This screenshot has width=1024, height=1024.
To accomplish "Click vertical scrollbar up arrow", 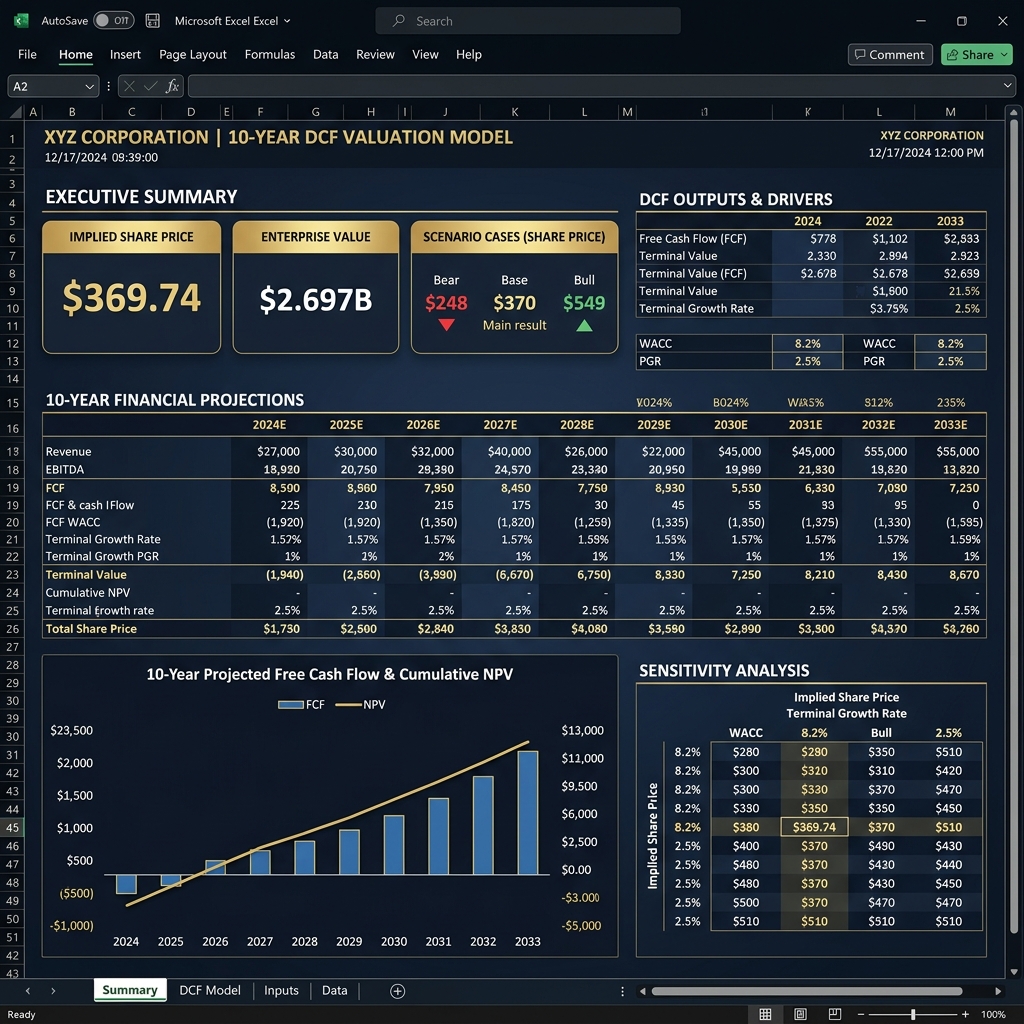I will coord(1014,112).
